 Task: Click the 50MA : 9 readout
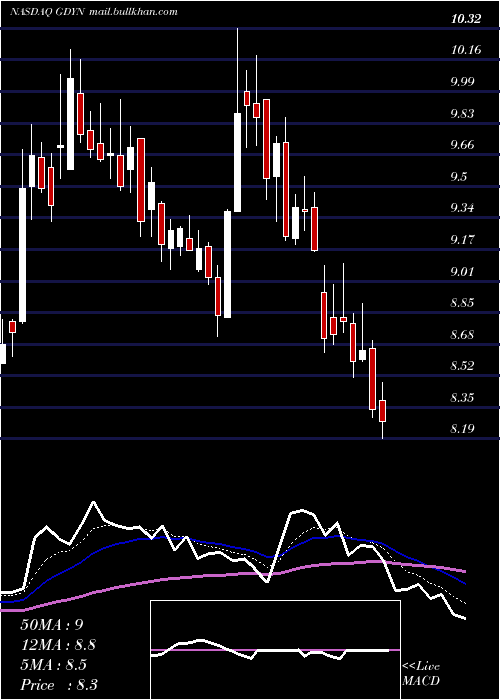point(52,625)
